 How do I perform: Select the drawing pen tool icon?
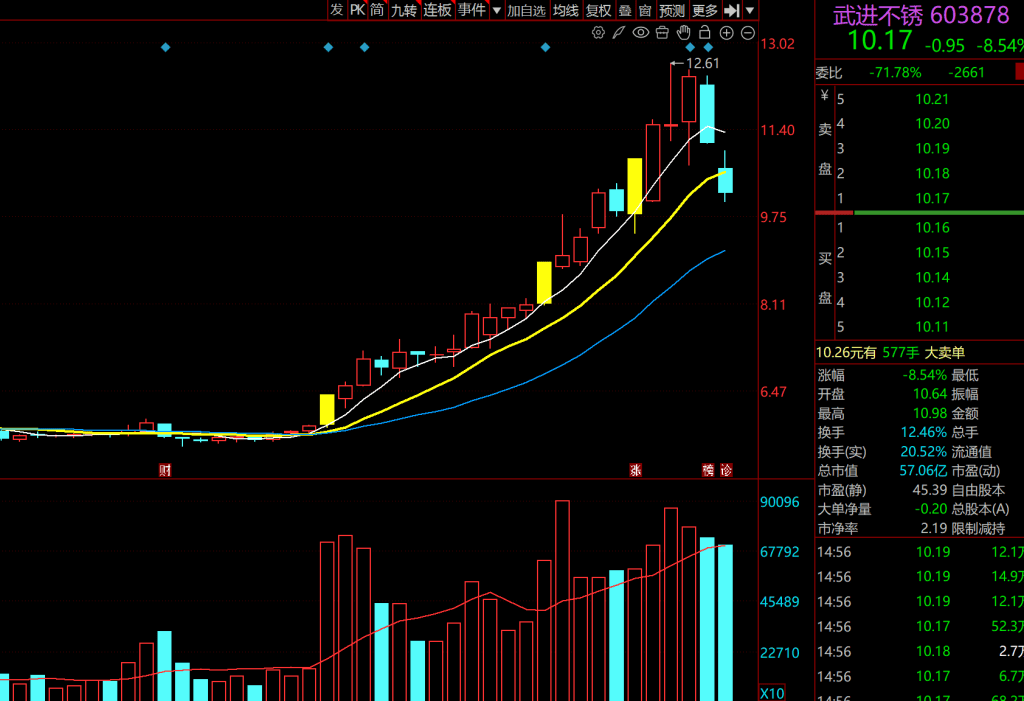(619, 33)
